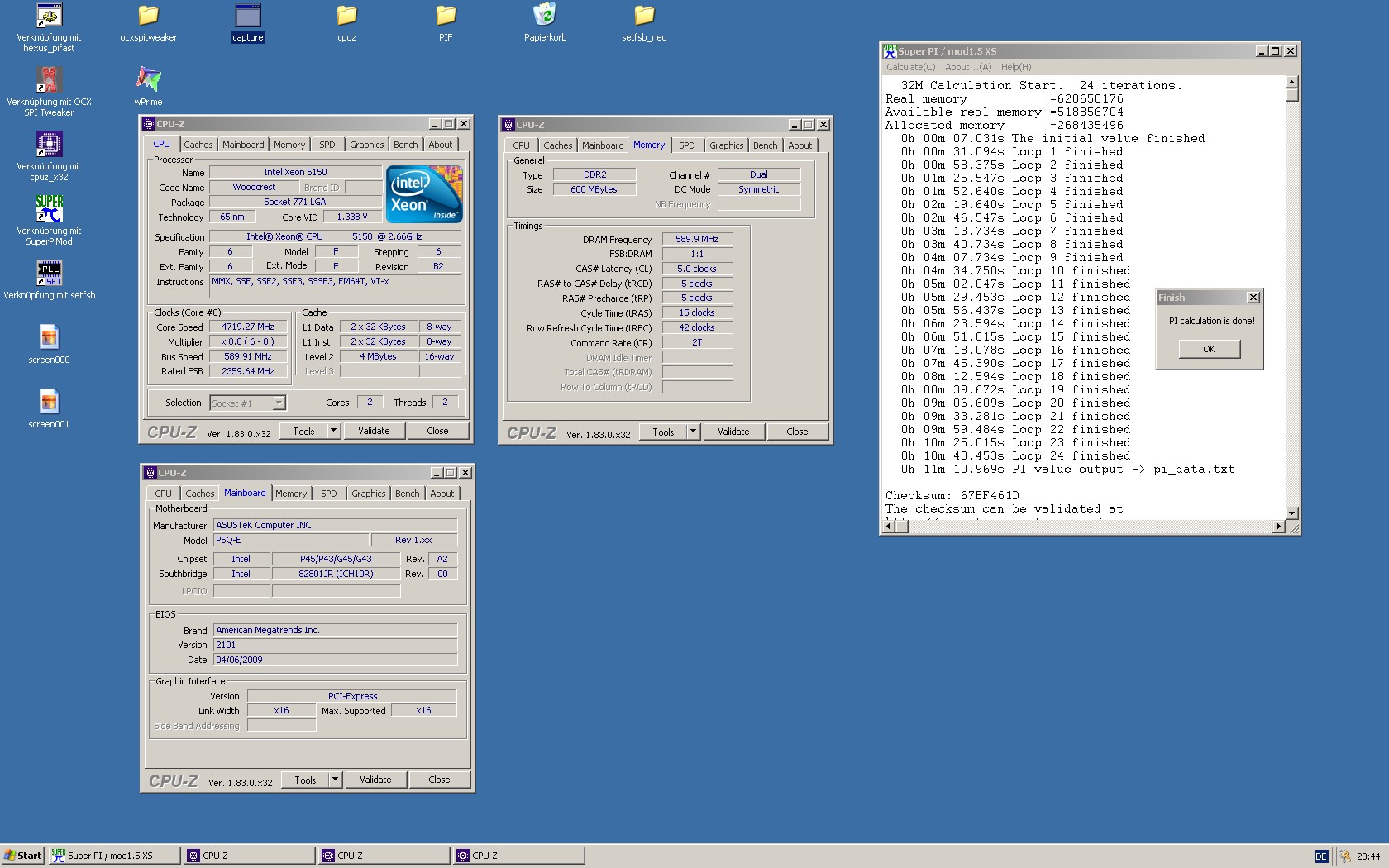Open the setfsb shortcut icon
Image resolution: width=1389 pixels, height=868 pixels.
[49, 274]
